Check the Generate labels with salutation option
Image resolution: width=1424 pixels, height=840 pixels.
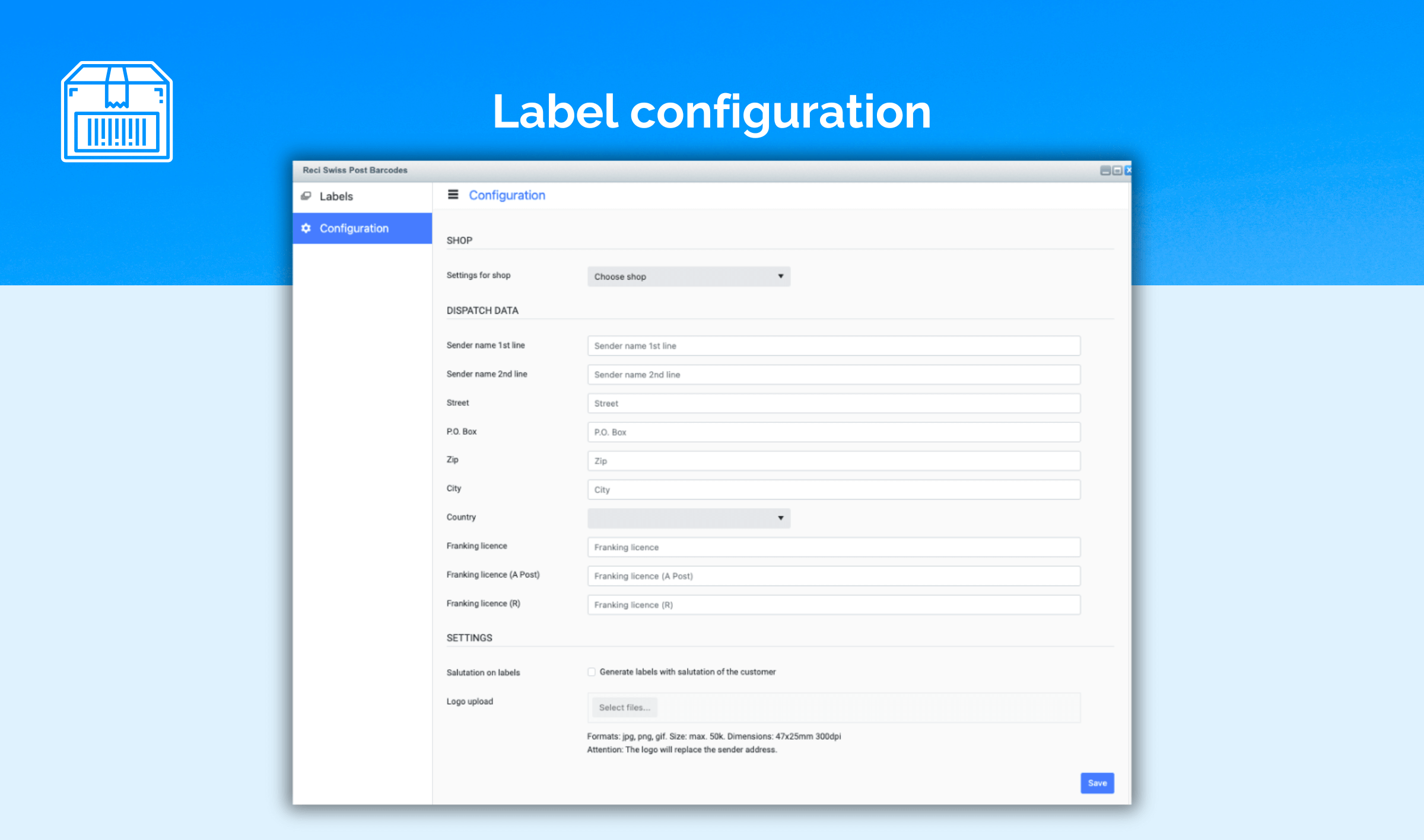pyautogui.click(x=591, y=671)
